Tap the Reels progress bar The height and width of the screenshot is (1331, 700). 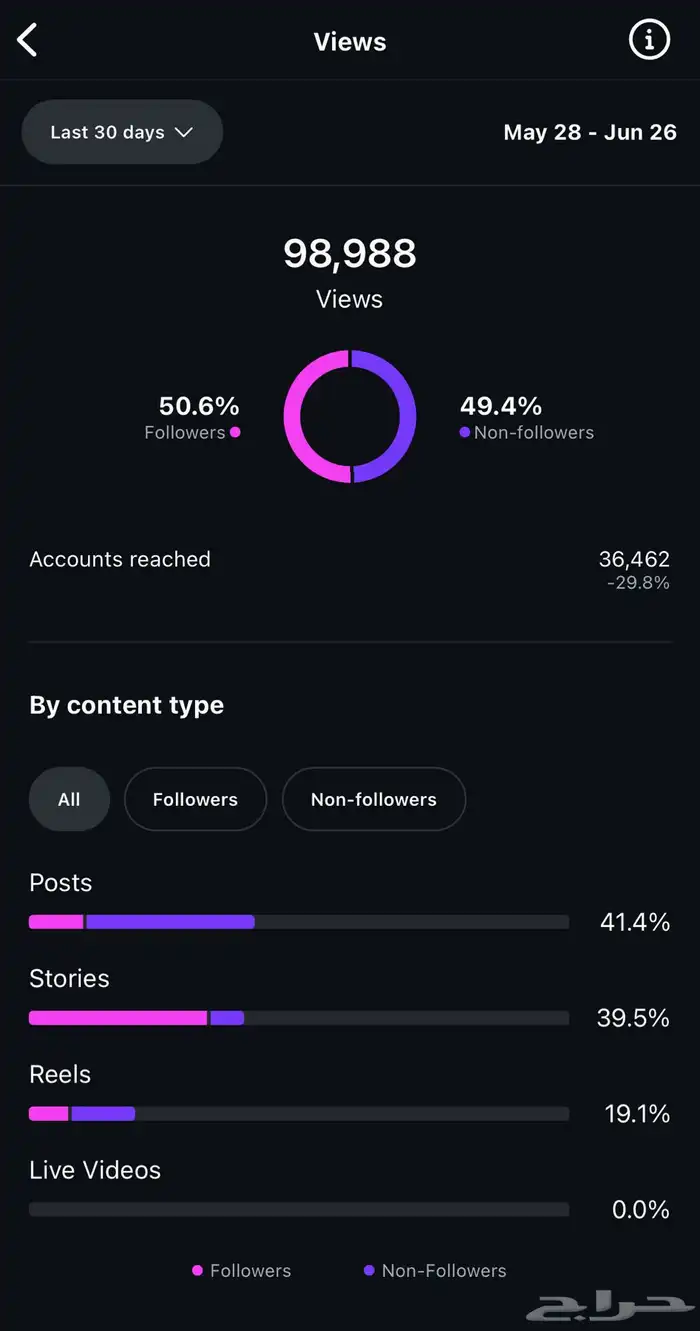click(299, 1113)
